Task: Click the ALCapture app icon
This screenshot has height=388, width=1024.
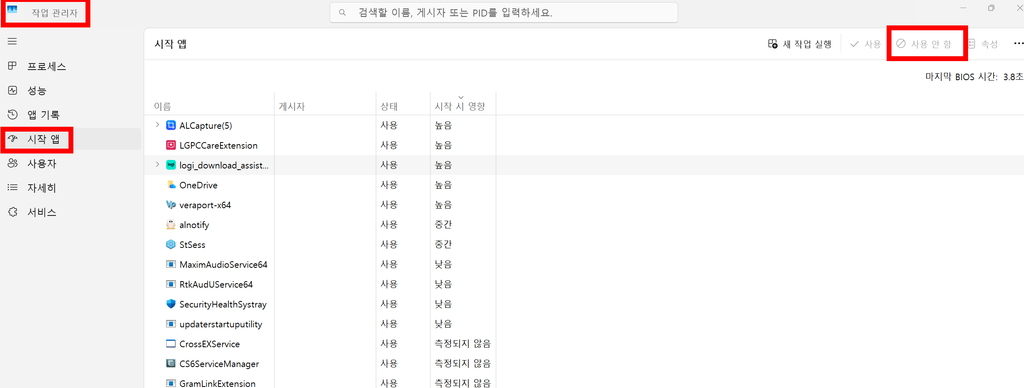Action: click(x=171, y=125)
